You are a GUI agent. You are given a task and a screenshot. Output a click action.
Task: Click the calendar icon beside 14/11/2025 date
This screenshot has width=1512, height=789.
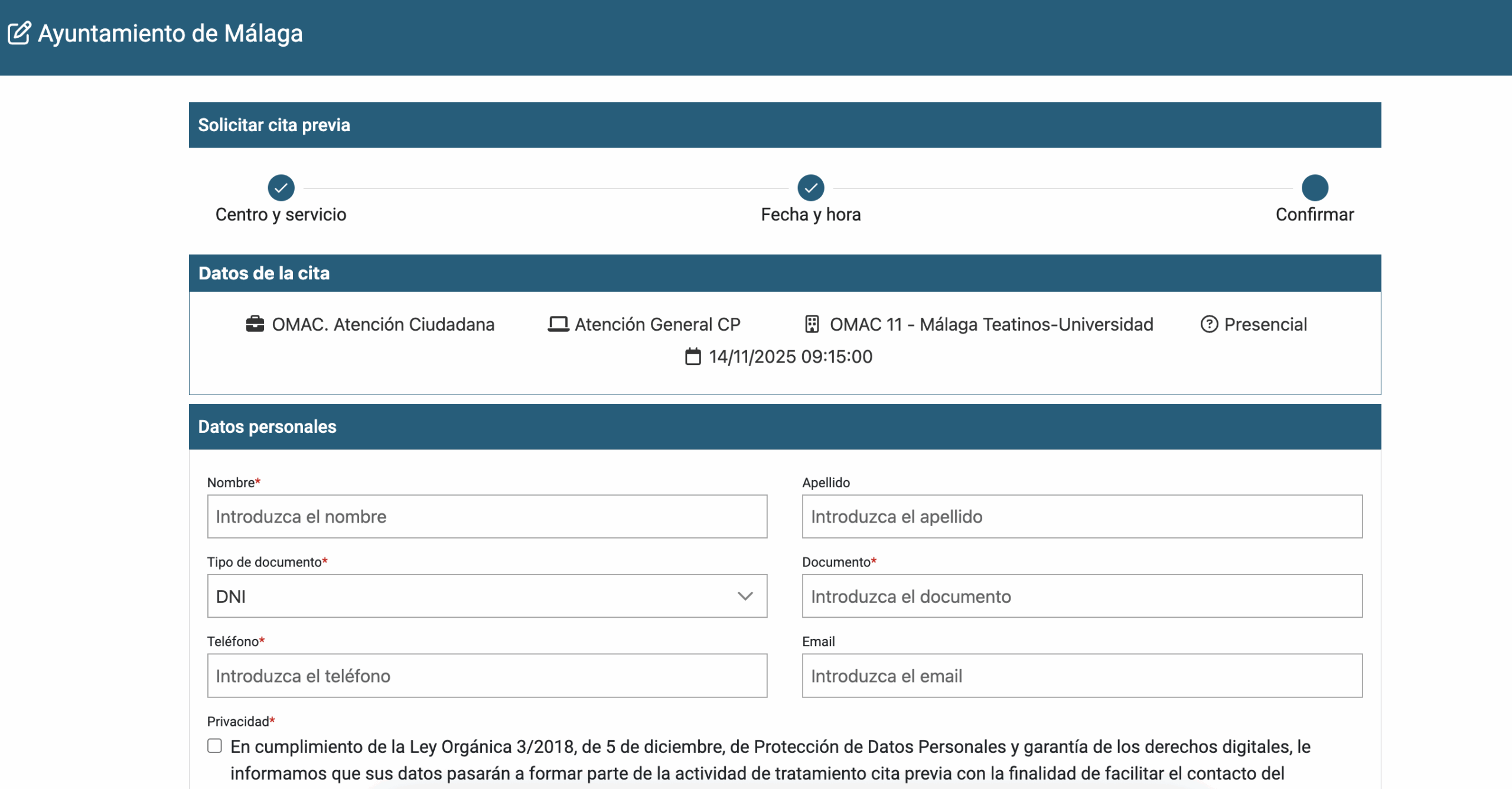pos(693,357)
